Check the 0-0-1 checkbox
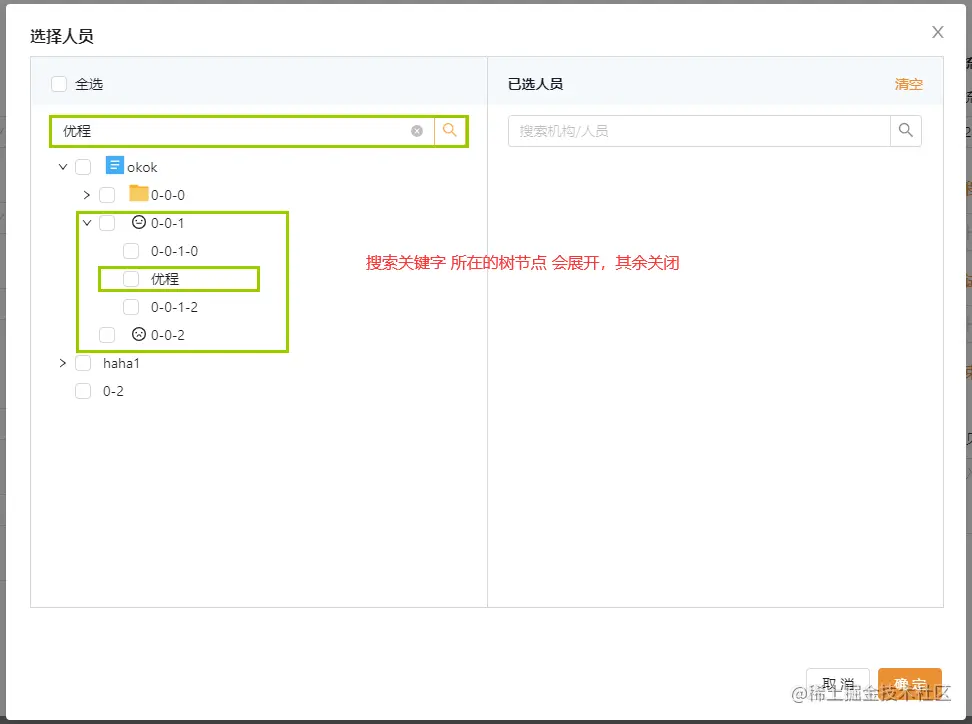This screenshot has height=724, width=972. pos(107,223)
